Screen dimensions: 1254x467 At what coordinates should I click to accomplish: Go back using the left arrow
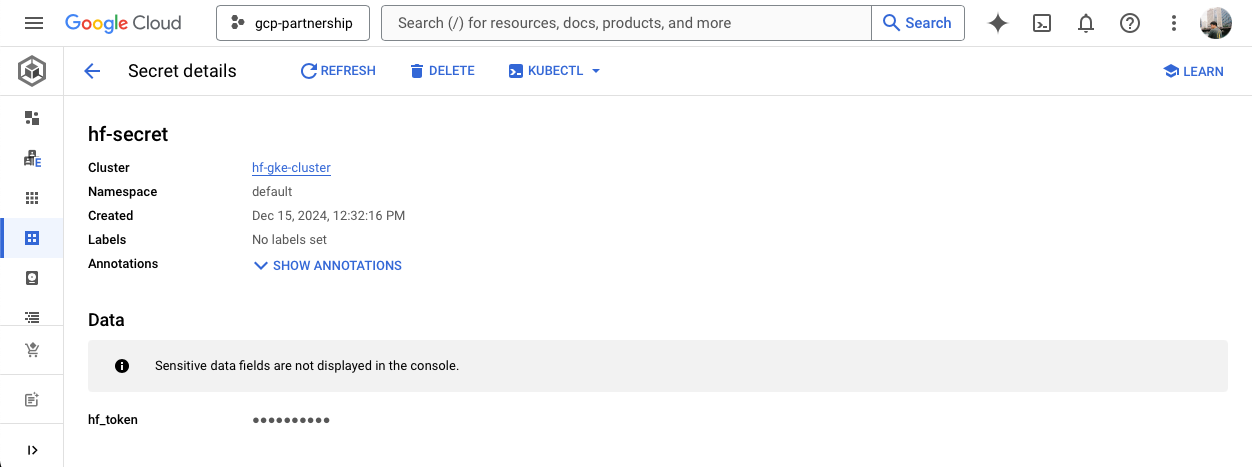tap(92, 71)
